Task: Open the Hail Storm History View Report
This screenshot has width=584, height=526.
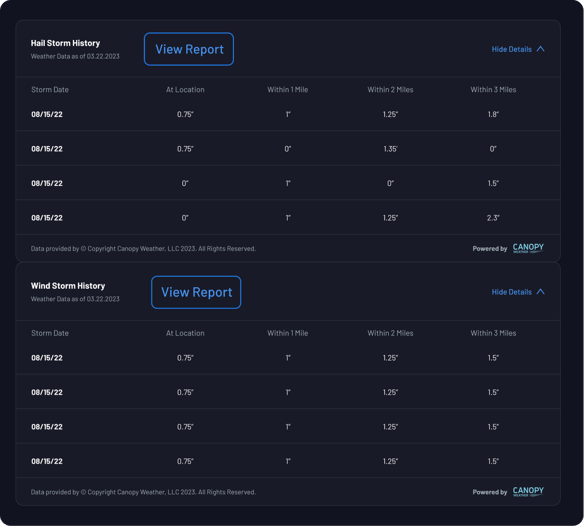Action: pyautogui.click(x=189, y=49)
